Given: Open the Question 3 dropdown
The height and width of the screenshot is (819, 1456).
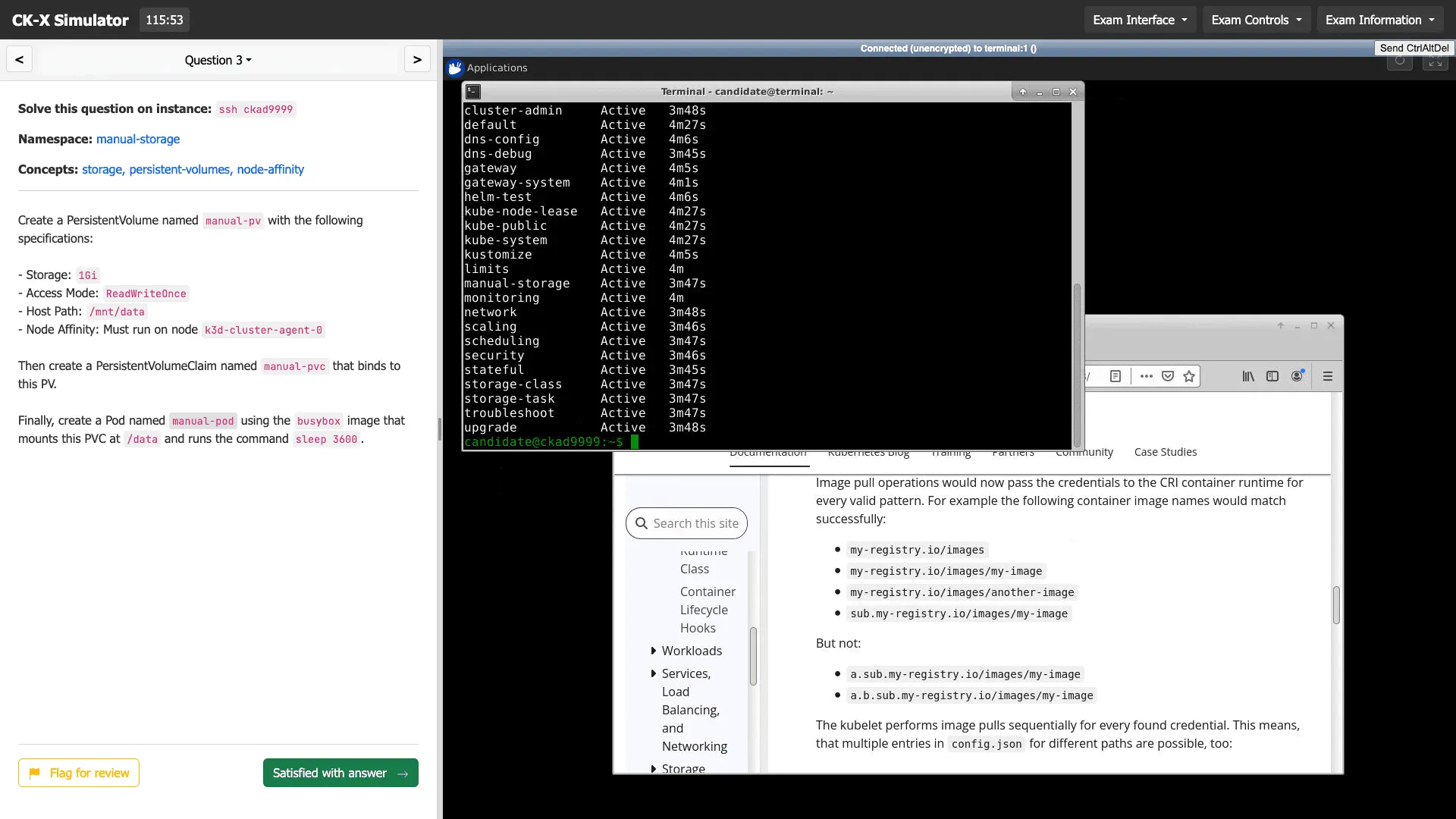Looking at the screenshot, I should pyautogui.click(x=218, y=60).
